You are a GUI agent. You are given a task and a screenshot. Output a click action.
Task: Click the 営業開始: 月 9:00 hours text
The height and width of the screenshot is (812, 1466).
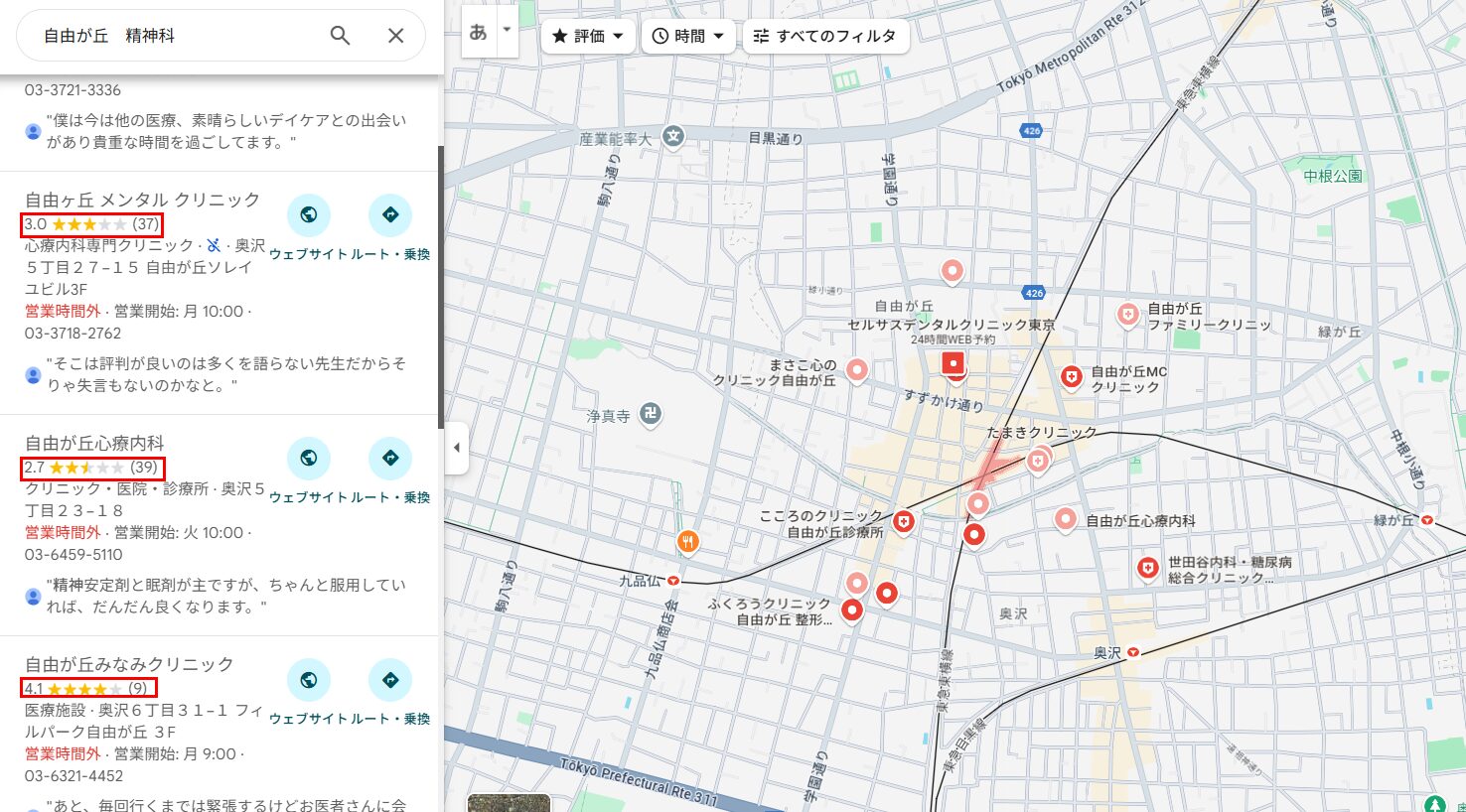[175, 754]
